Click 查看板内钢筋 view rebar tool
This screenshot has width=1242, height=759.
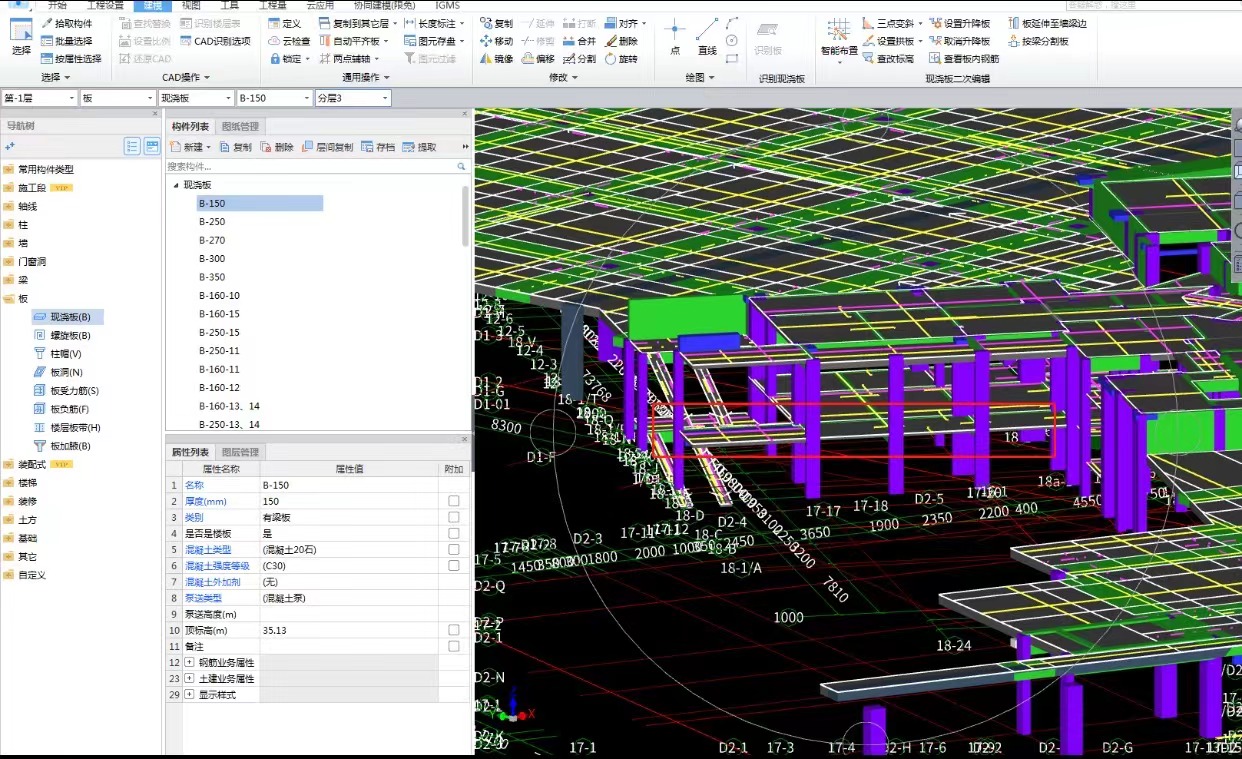pos(964,59)
